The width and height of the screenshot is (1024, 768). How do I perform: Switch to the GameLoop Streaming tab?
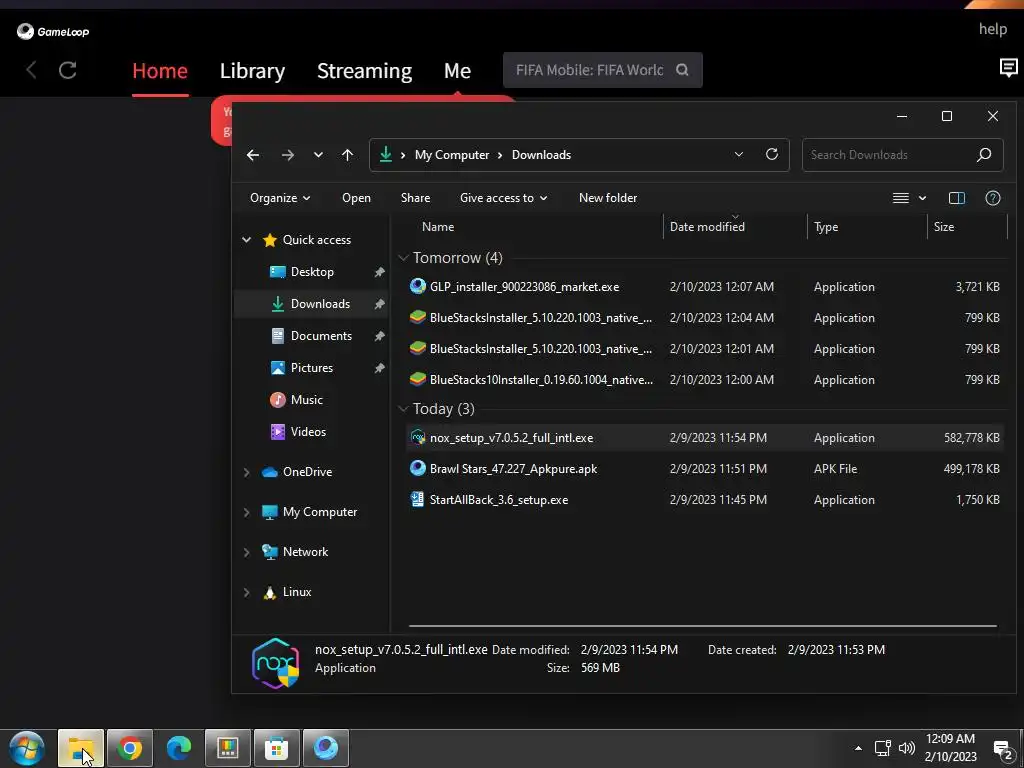364,71
